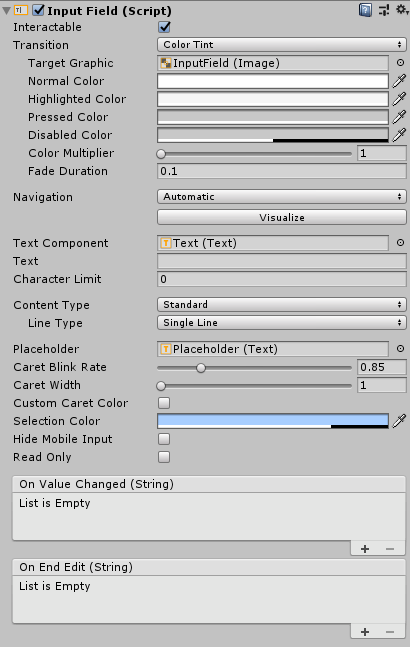This screenshot has height=647, width=410.
Task: Click the empty Text value field
Action: pyautogui.click(x=282, y=261)
